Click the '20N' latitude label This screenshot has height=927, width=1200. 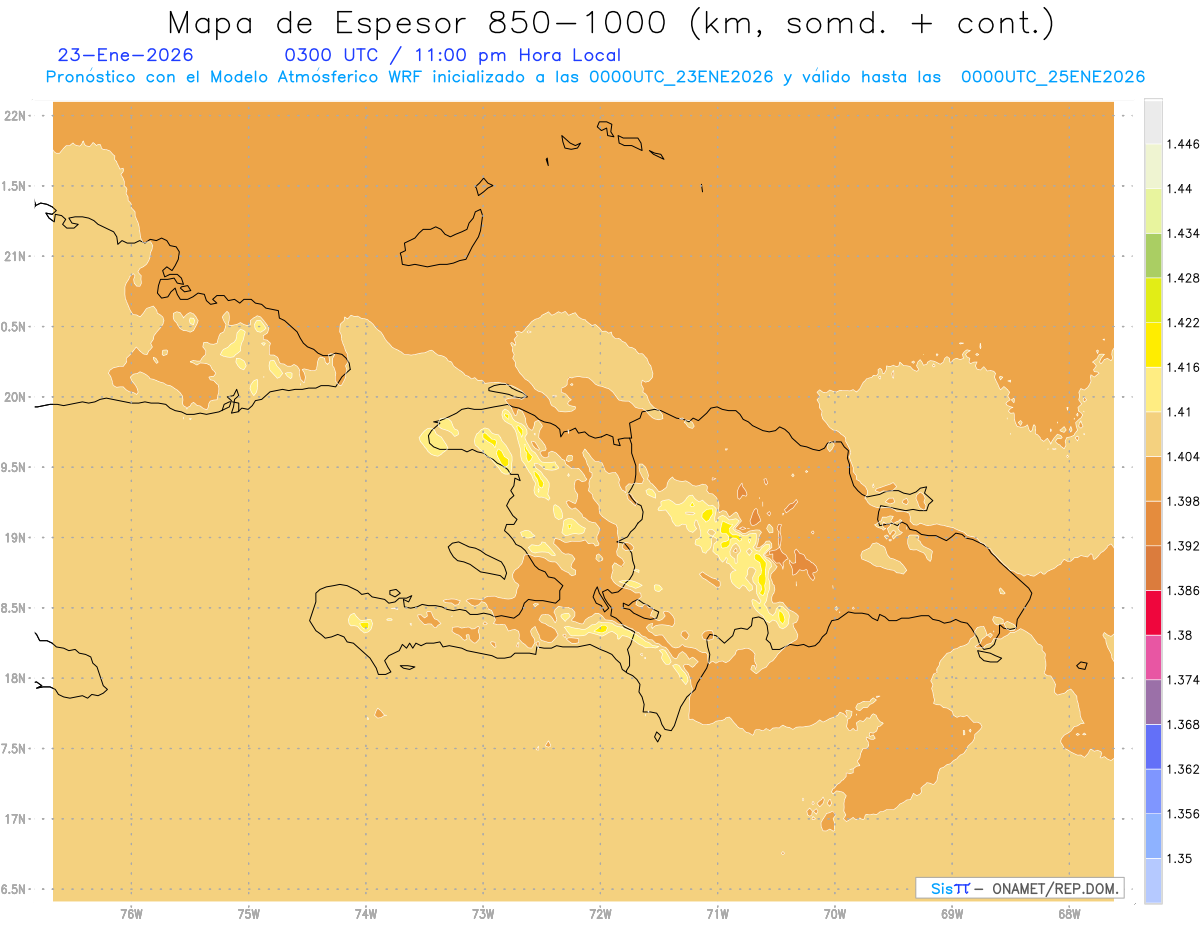pos(17,397)
